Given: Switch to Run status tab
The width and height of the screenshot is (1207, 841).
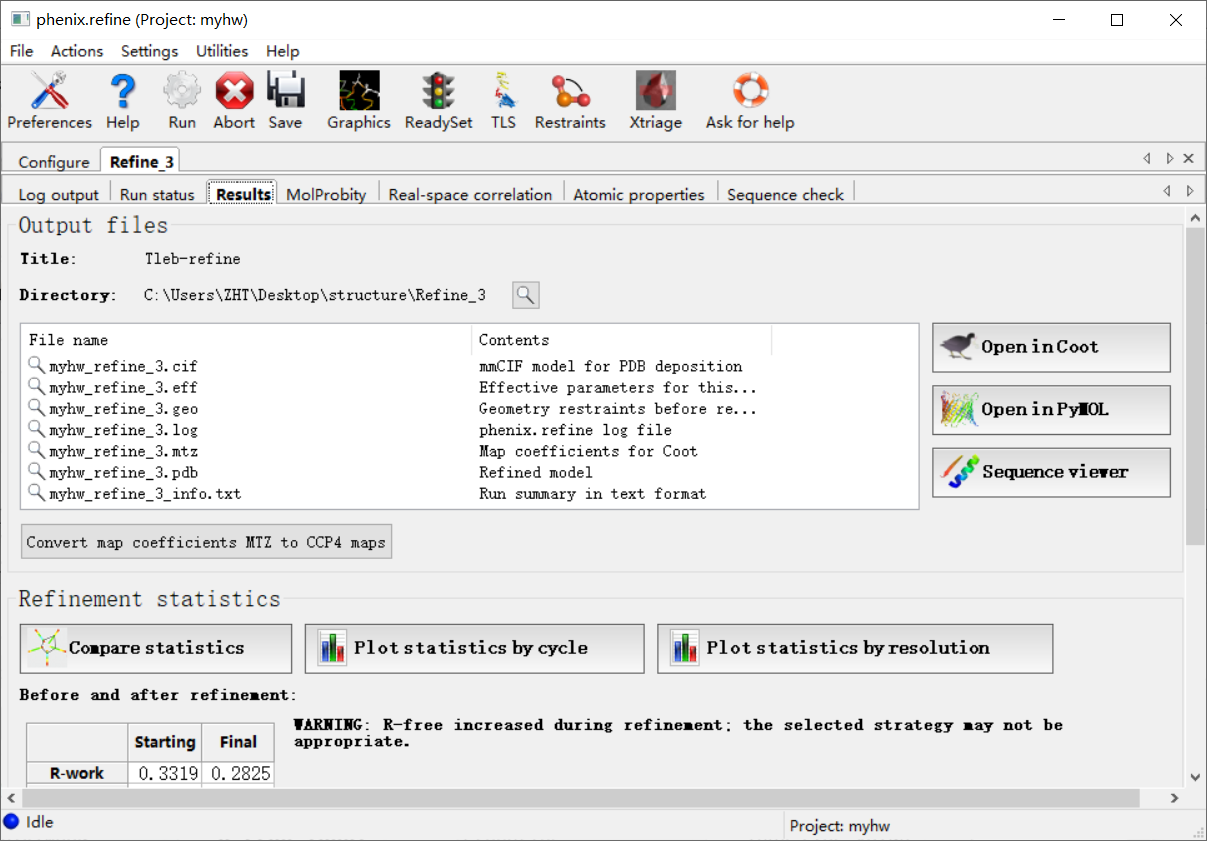Looking at the screenshot, I should point(157,194).
